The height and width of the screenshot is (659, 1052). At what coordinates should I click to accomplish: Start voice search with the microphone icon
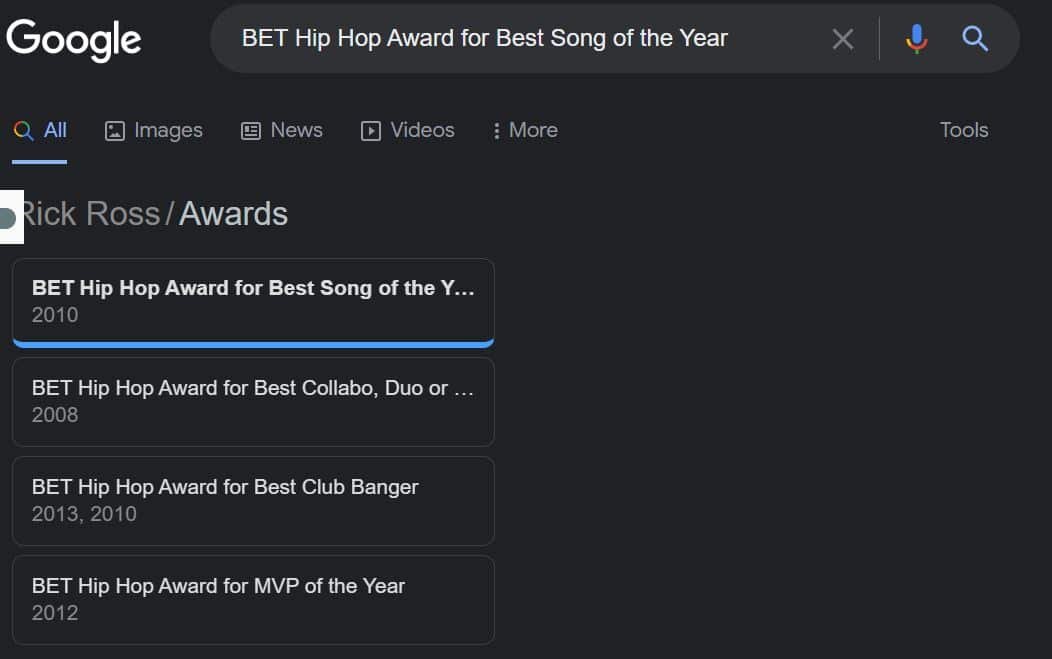point(916,39)
